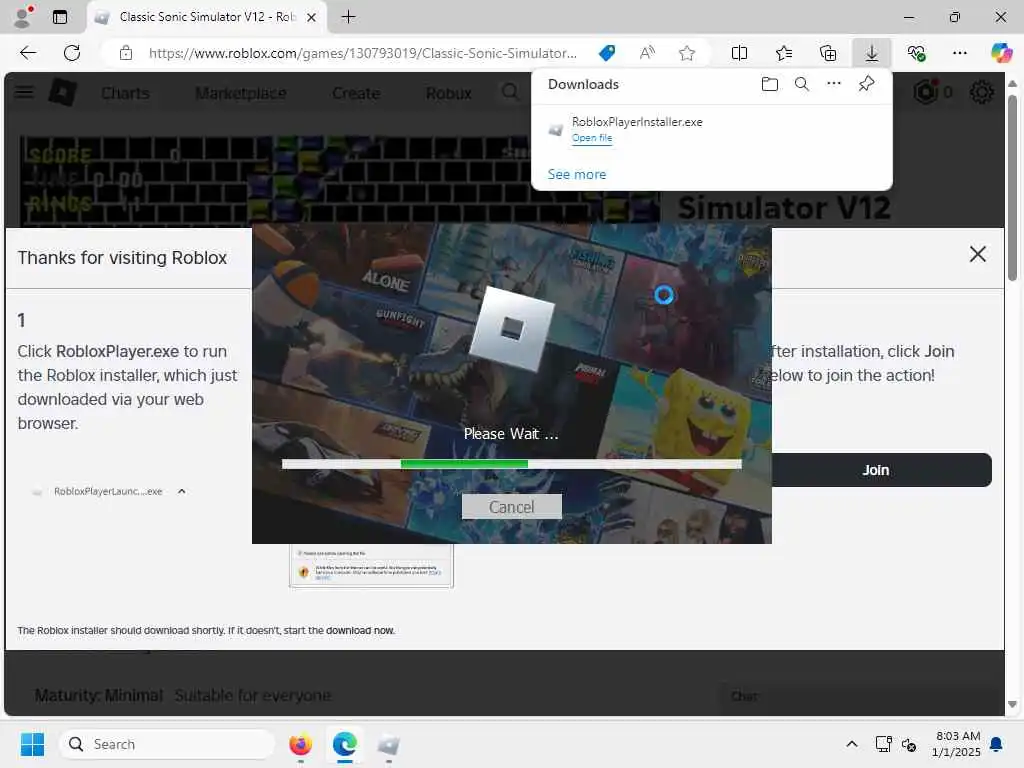Open the tab actions menu icon
The height and width of the screenshot is (768, 1024).
point(60,17)
